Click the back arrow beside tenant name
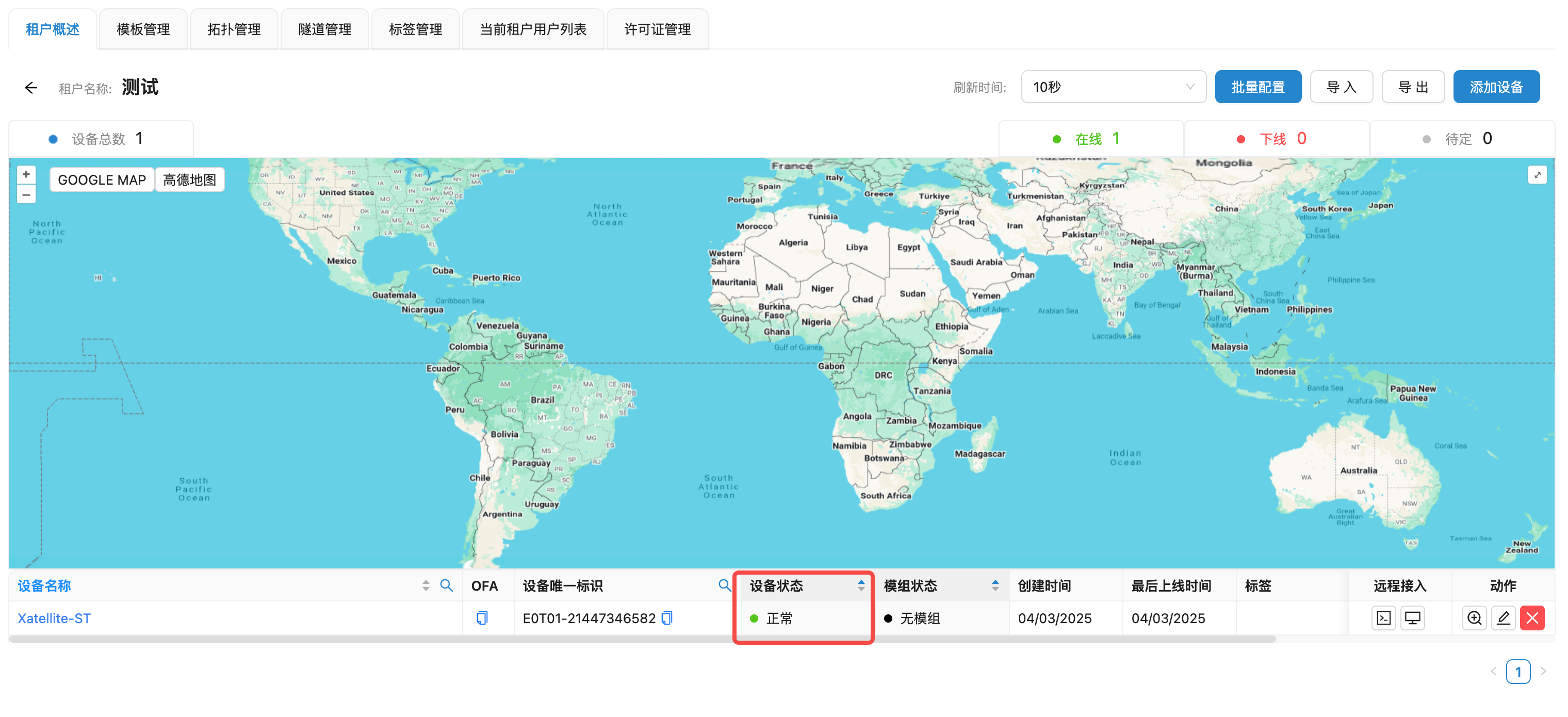This screenshot has width=1568, height=717. click(x=31, y=88)
